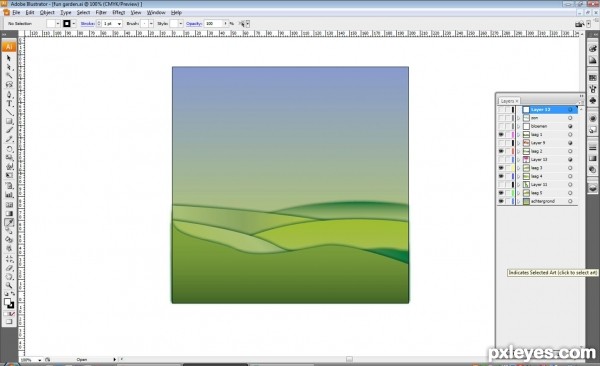Hide the laag 2 layer
Image resolution: width=600 pixels, height=366 pixels.
click(x=501, y=151)
